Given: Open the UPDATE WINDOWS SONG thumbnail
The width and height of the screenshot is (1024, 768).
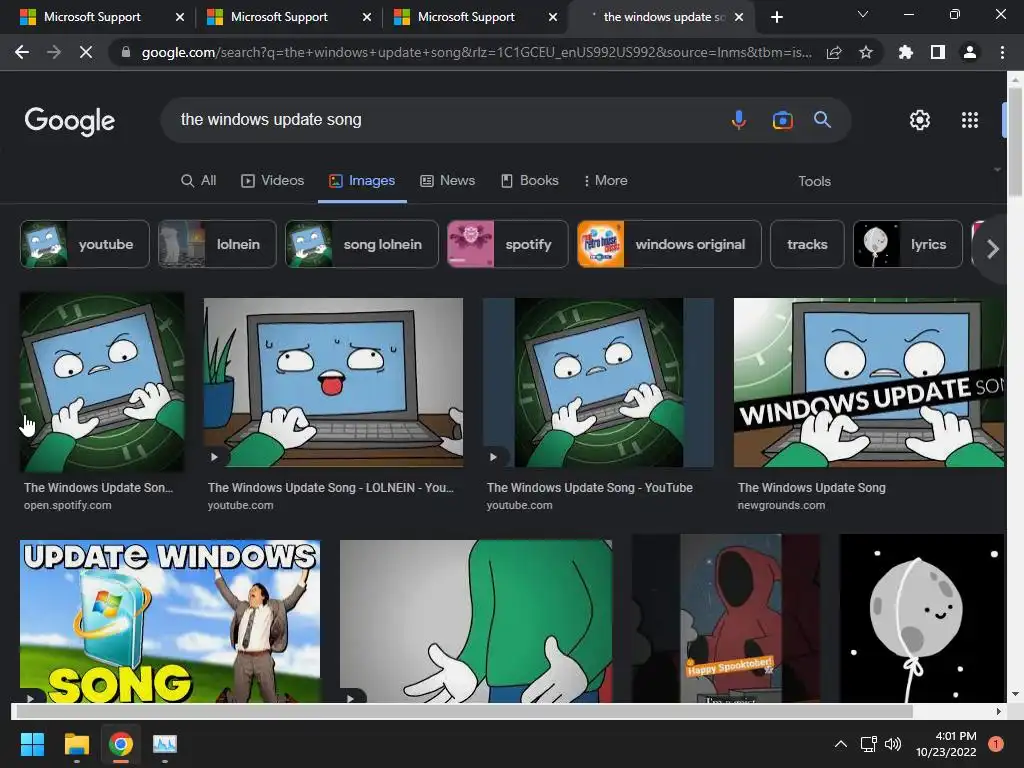Looking at the screenshot, I should (x=170, y=621).
